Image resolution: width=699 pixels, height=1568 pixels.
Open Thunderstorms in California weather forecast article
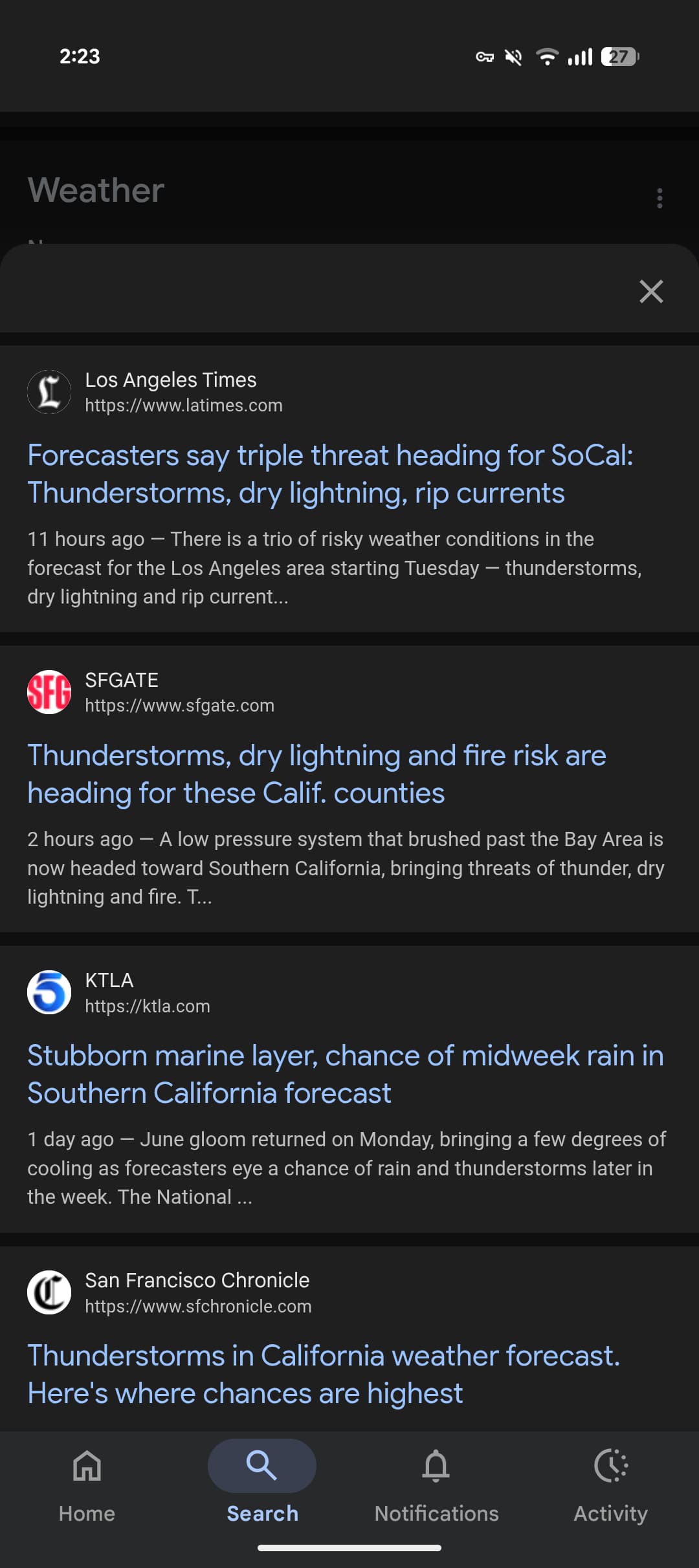click(324, 1375)
